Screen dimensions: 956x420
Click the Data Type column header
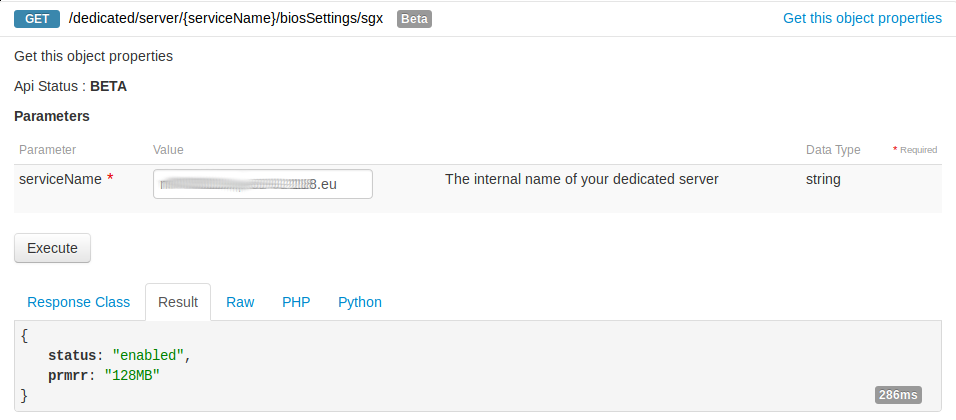pyautogui.click(x=833, y=150)
